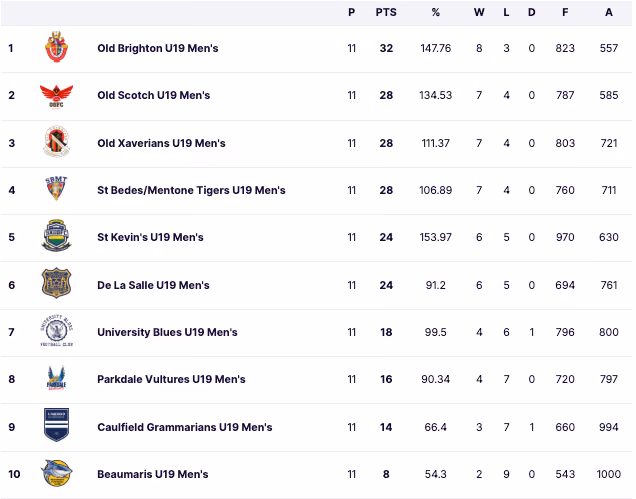This screenshot has width=636, height=499.
Task: Click the University Blues U19 Men's name
Action: point(168,332)
